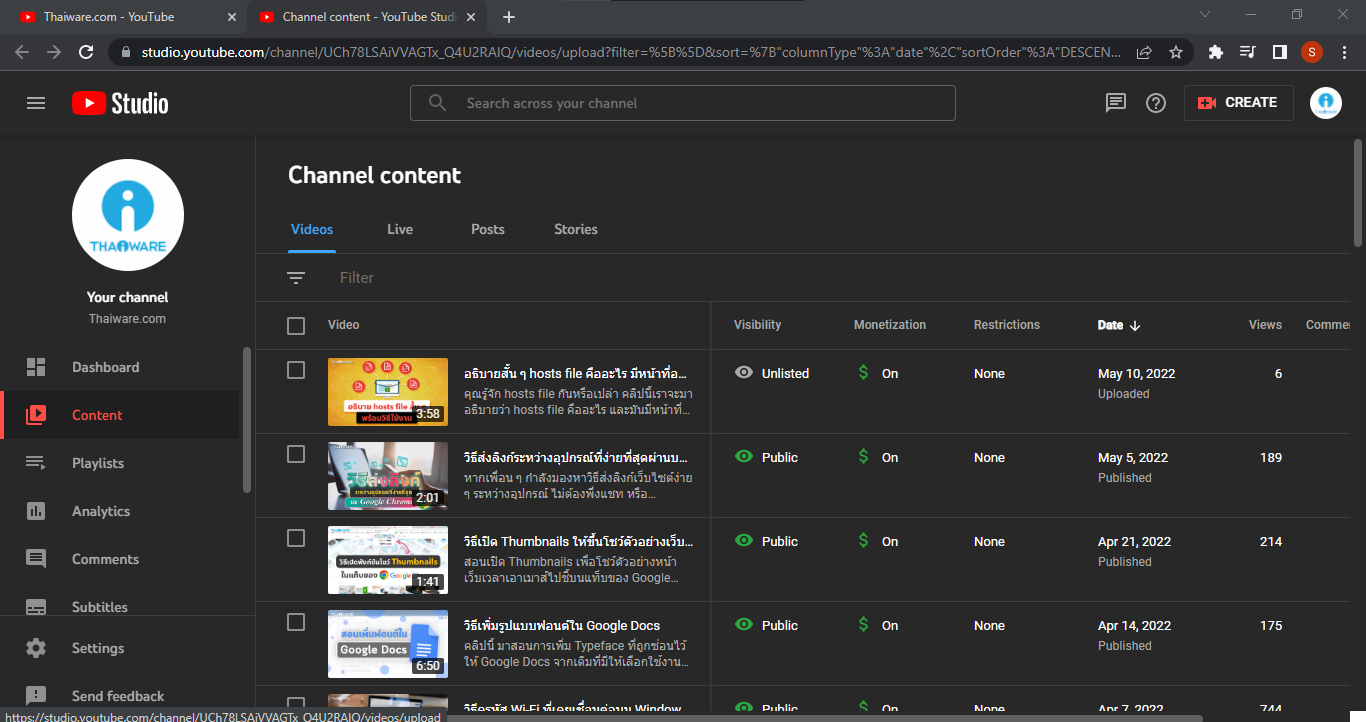Click Send feedback in the sidebar
The image size is (1366, 722).
117,696
